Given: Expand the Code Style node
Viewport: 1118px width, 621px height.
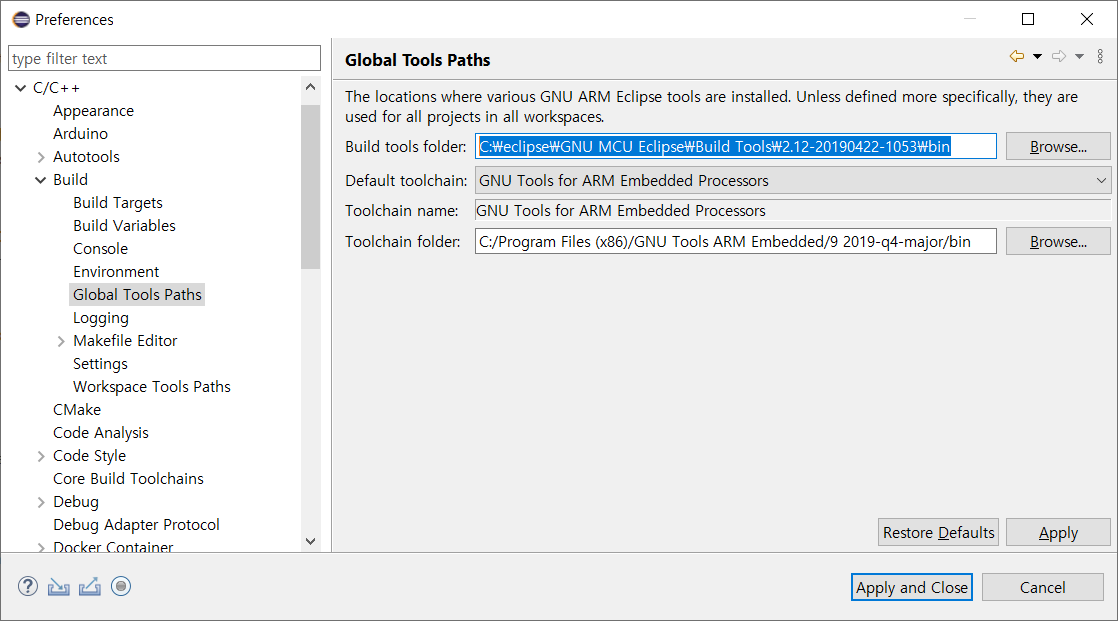Looking at the screenshot, I should point(41,456).
